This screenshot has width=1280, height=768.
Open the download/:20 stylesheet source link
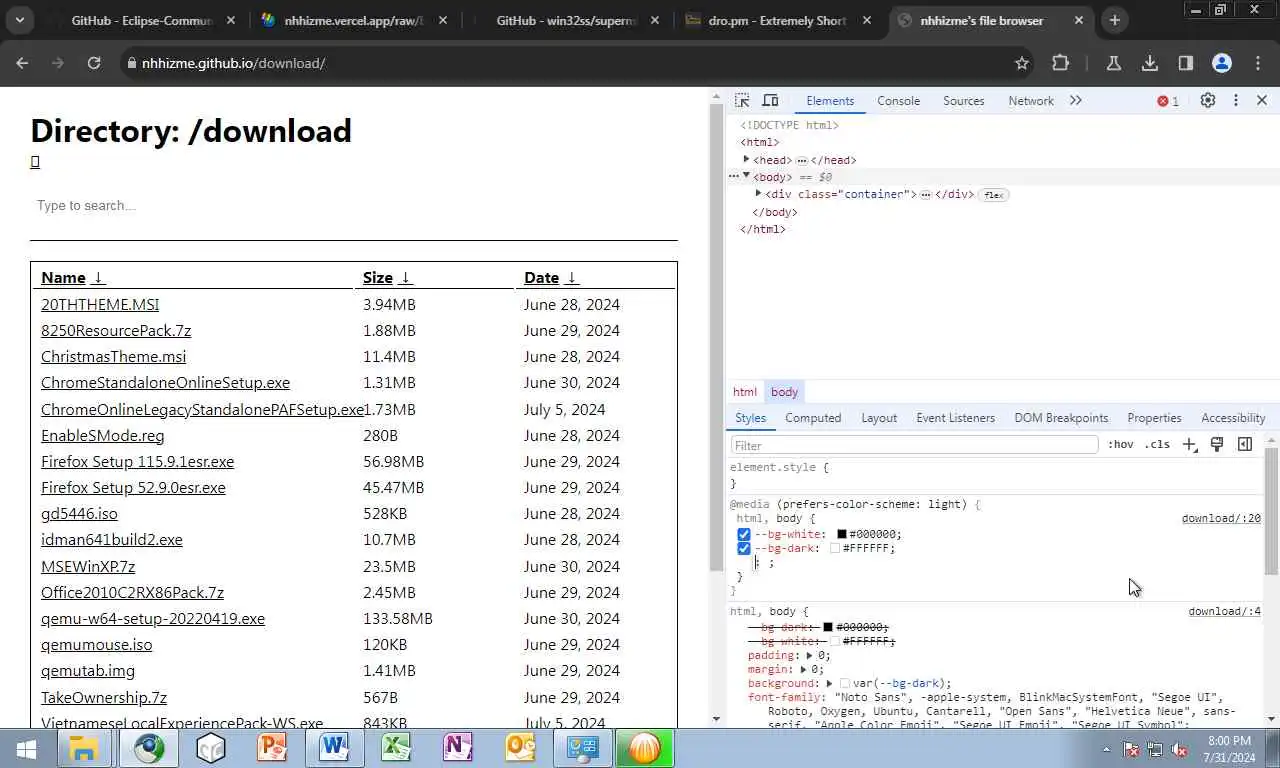[x=1221, y=518]
